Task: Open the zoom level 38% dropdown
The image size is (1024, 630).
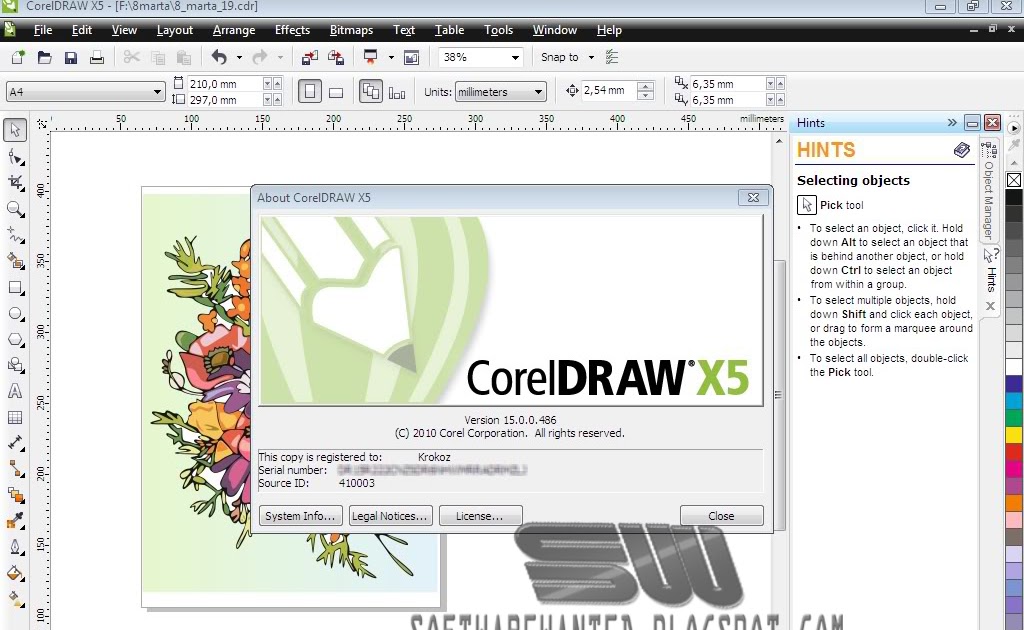Action: (515, 57)
